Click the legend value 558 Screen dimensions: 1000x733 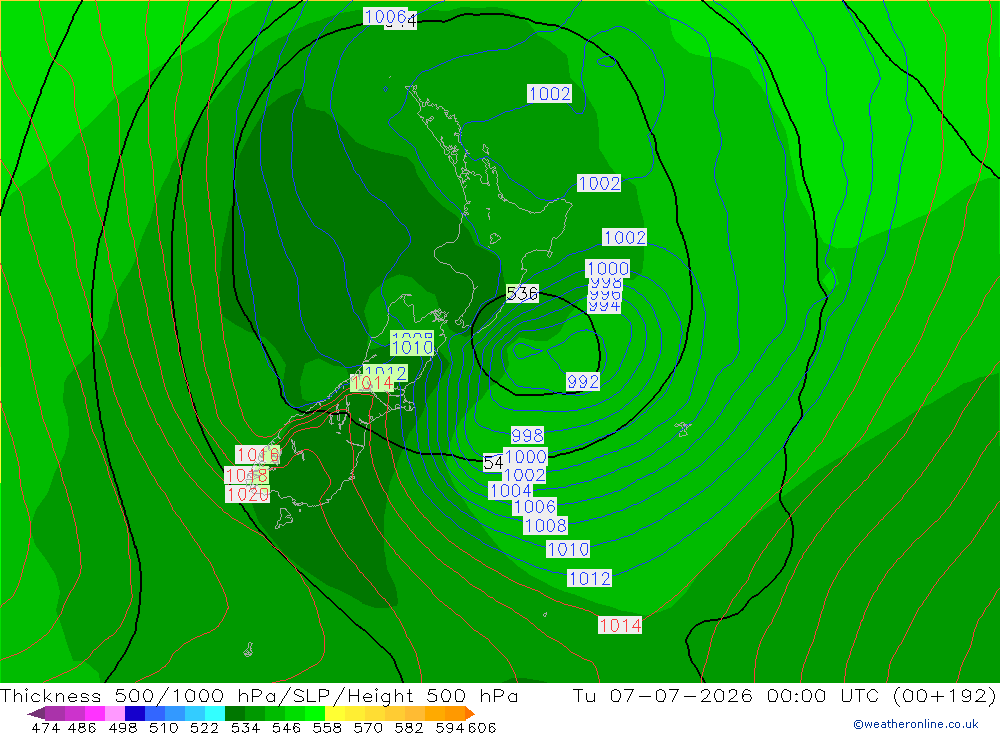[327, 727]
